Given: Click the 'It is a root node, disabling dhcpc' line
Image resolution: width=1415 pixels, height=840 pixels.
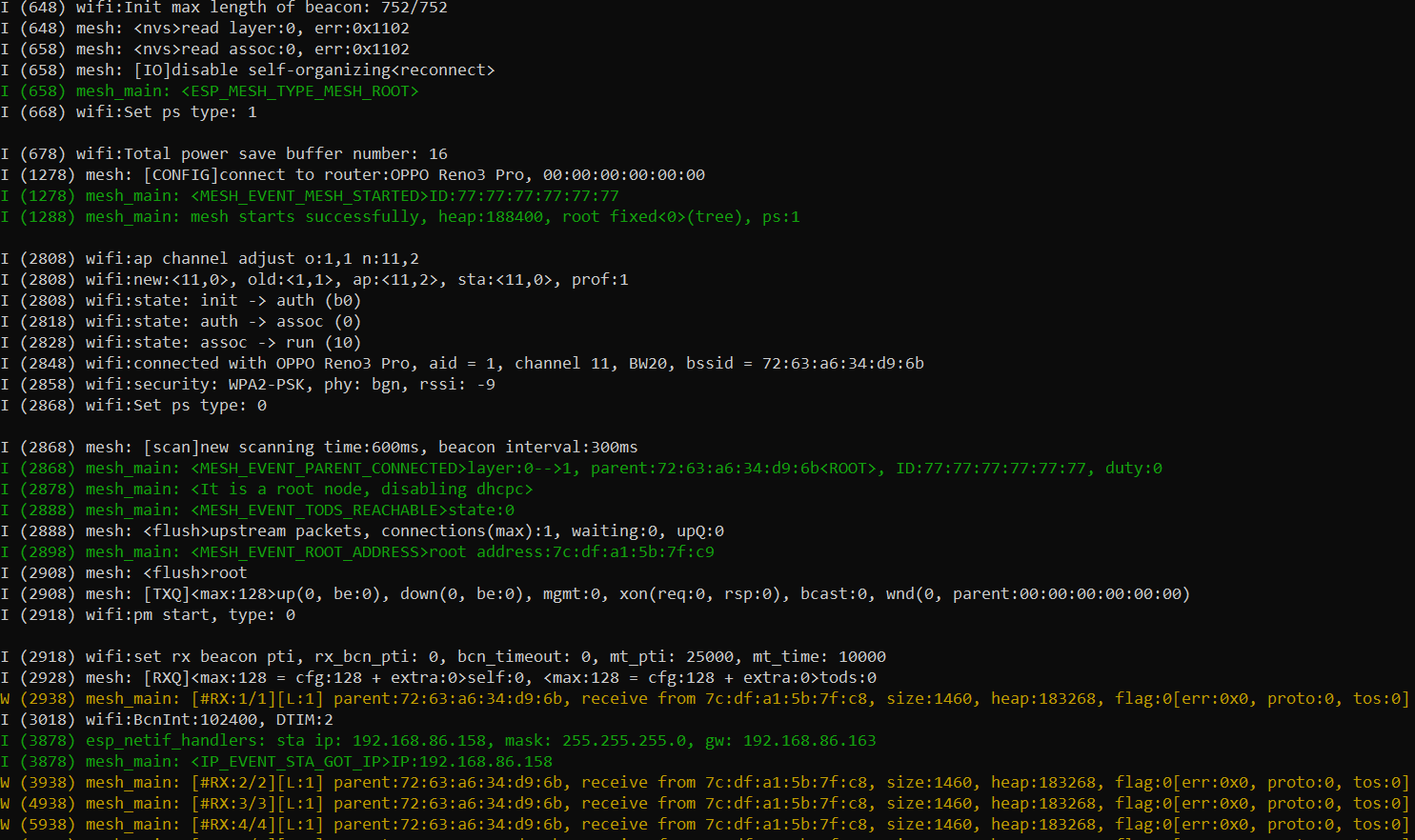Looking at the screenshot, I should pos(267,490).
